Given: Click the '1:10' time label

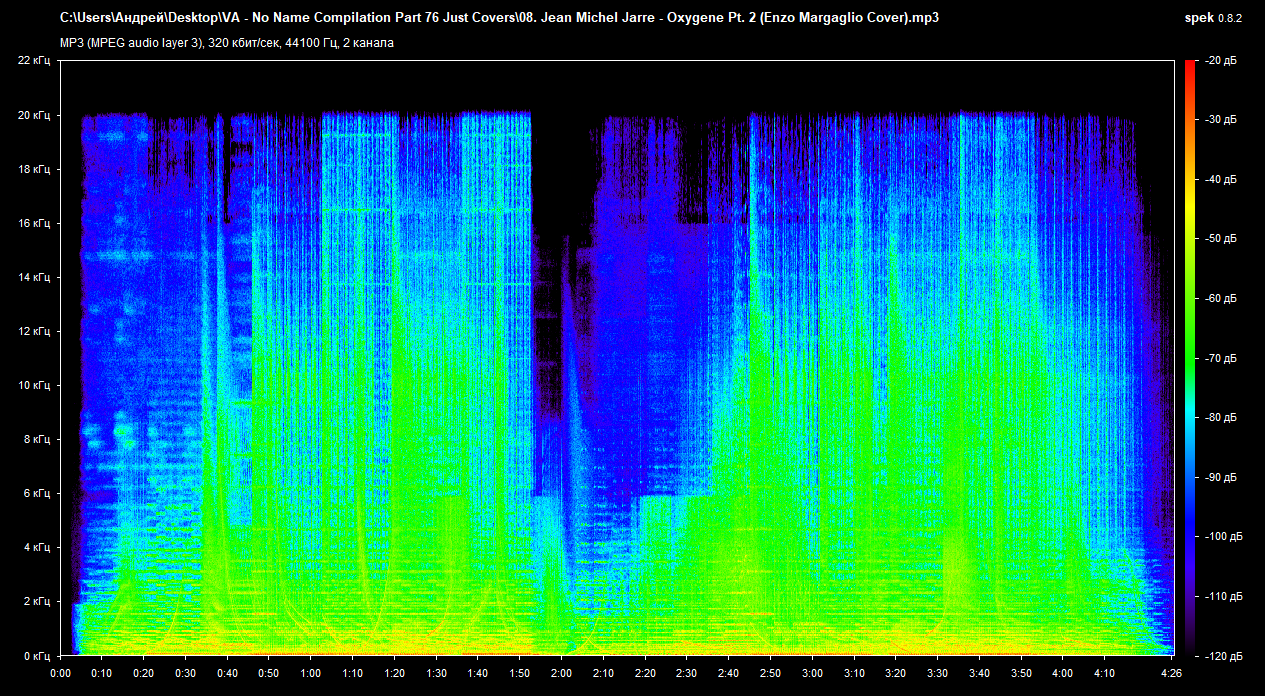Looking at the screenshot, I should (353, 673).
